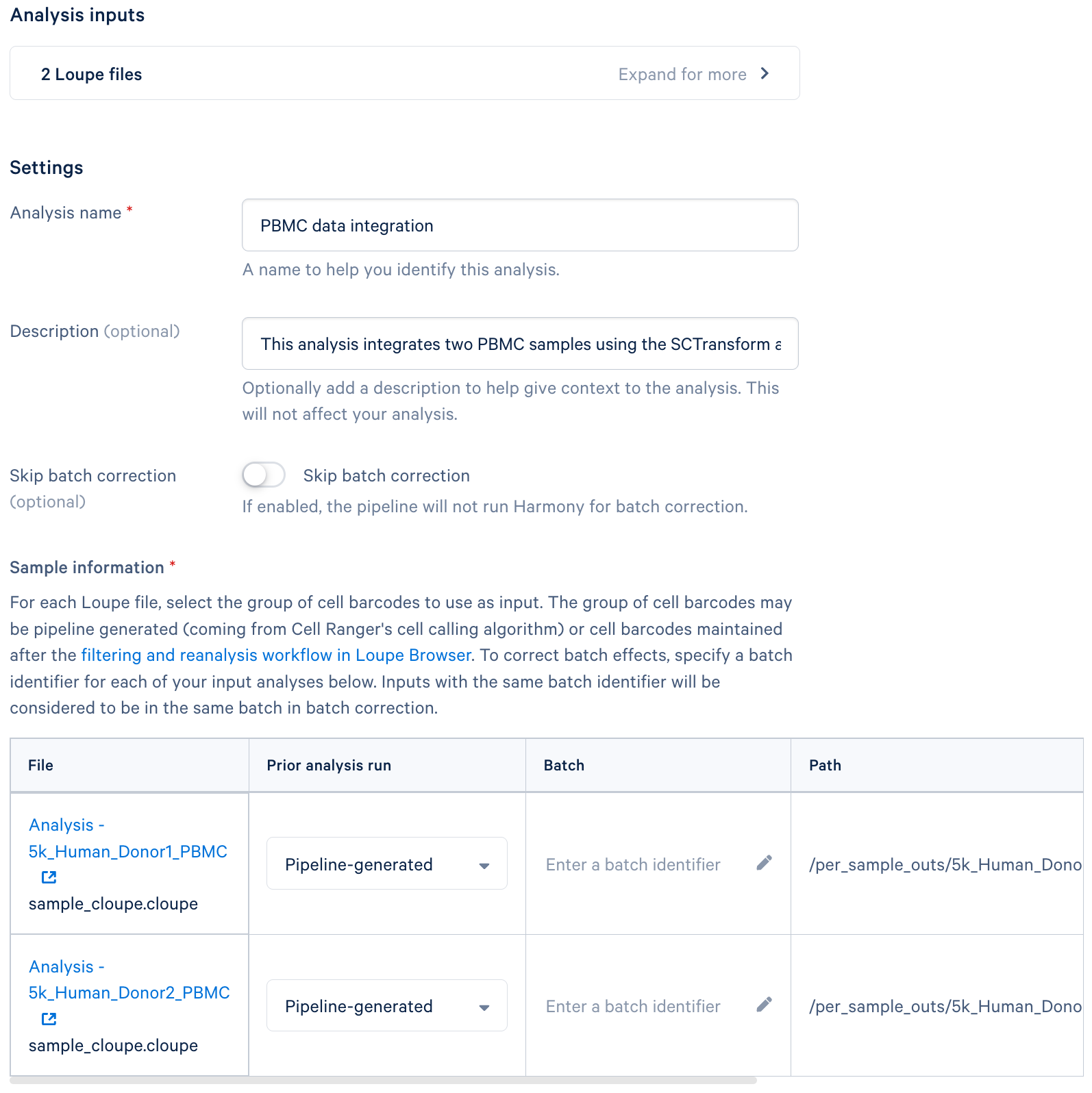Click Prior analysis run column header
The height and width of the screenshot is (1093, 1092).
point(329,766)
